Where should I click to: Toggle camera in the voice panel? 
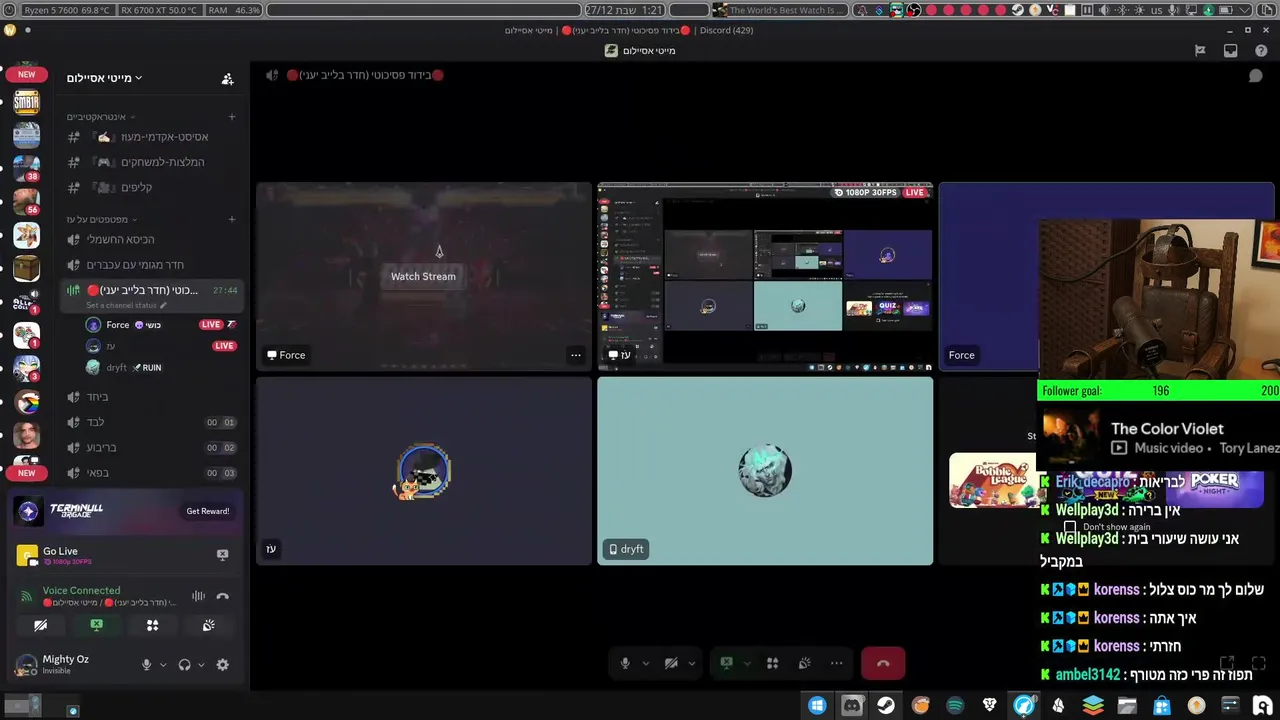click(40, 625)
